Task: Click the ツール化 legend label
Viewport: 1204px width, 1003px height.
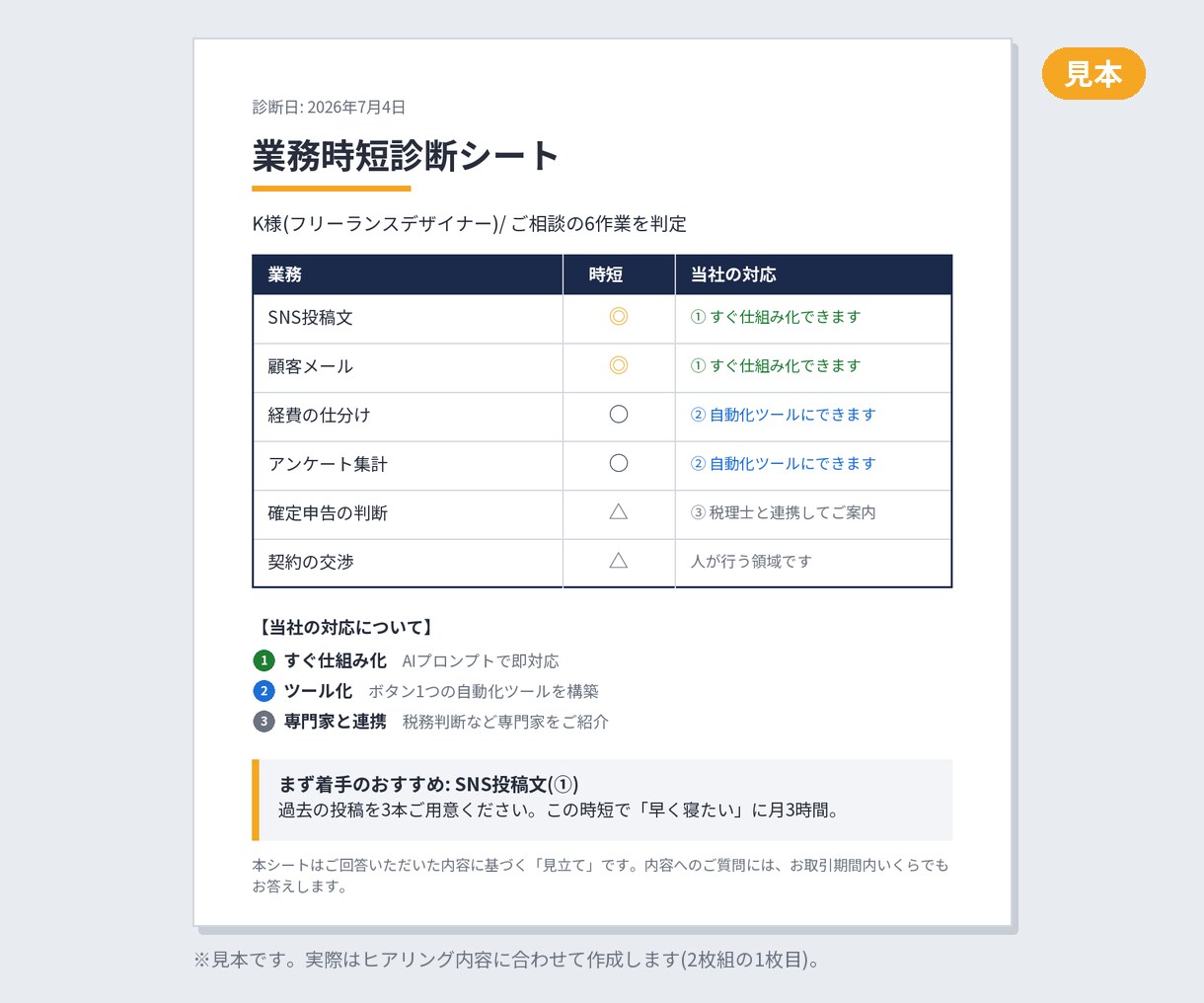Action: coord(318,691)
